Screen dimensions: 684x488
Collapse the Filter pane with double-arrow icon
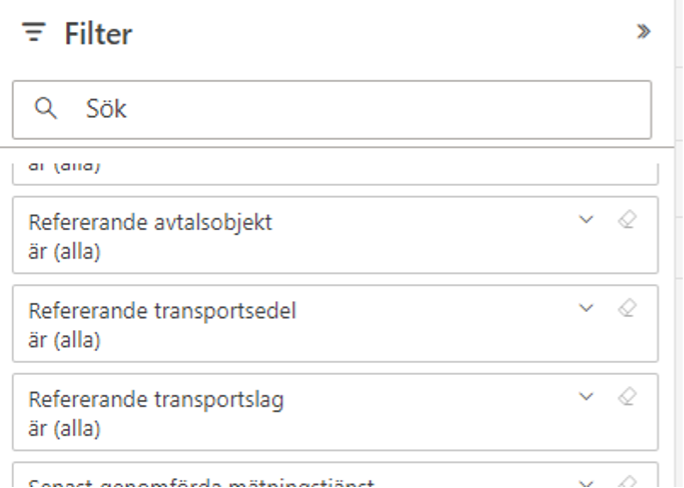tap(643, 32)
